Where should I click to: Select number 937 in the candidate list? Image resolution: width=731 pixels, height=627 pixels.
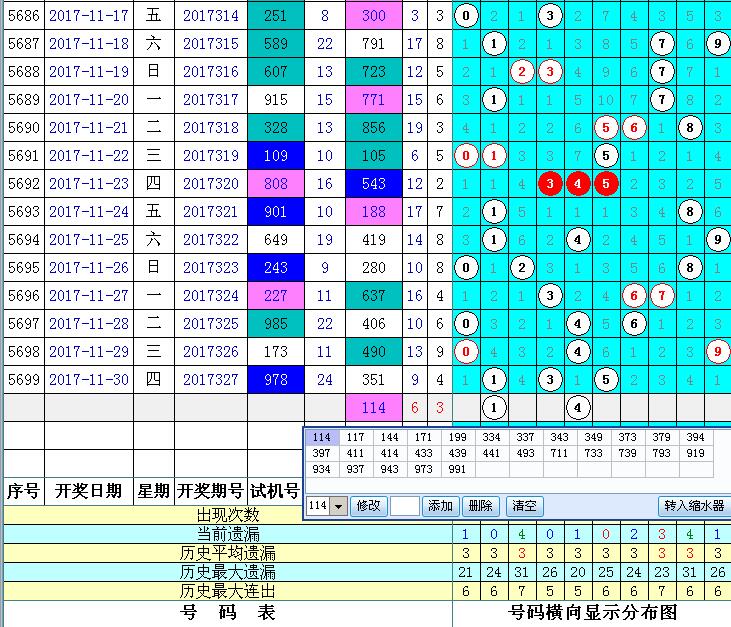click(x=356, y=469)
